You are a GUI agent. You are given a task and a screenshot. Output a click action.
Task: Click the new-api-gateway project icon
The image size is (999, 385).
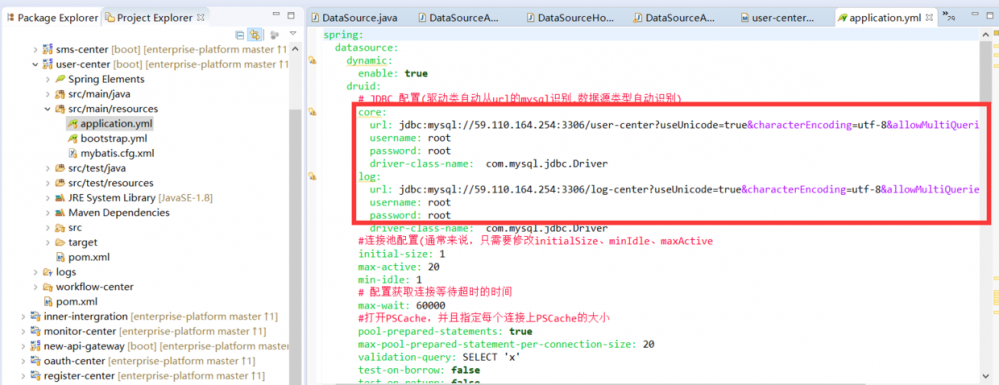35,346
